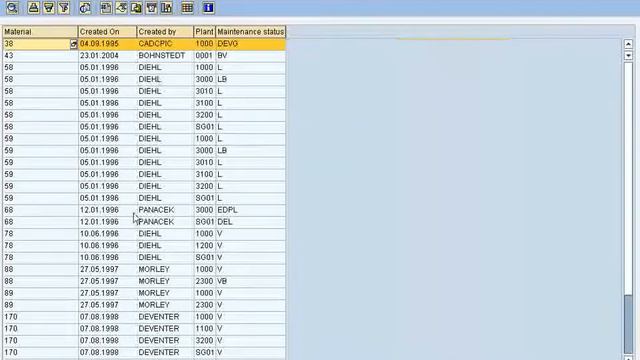This screenshot has width=640, height=360.
Task: Open the change layout grid icon
Action: coord(187,8)
